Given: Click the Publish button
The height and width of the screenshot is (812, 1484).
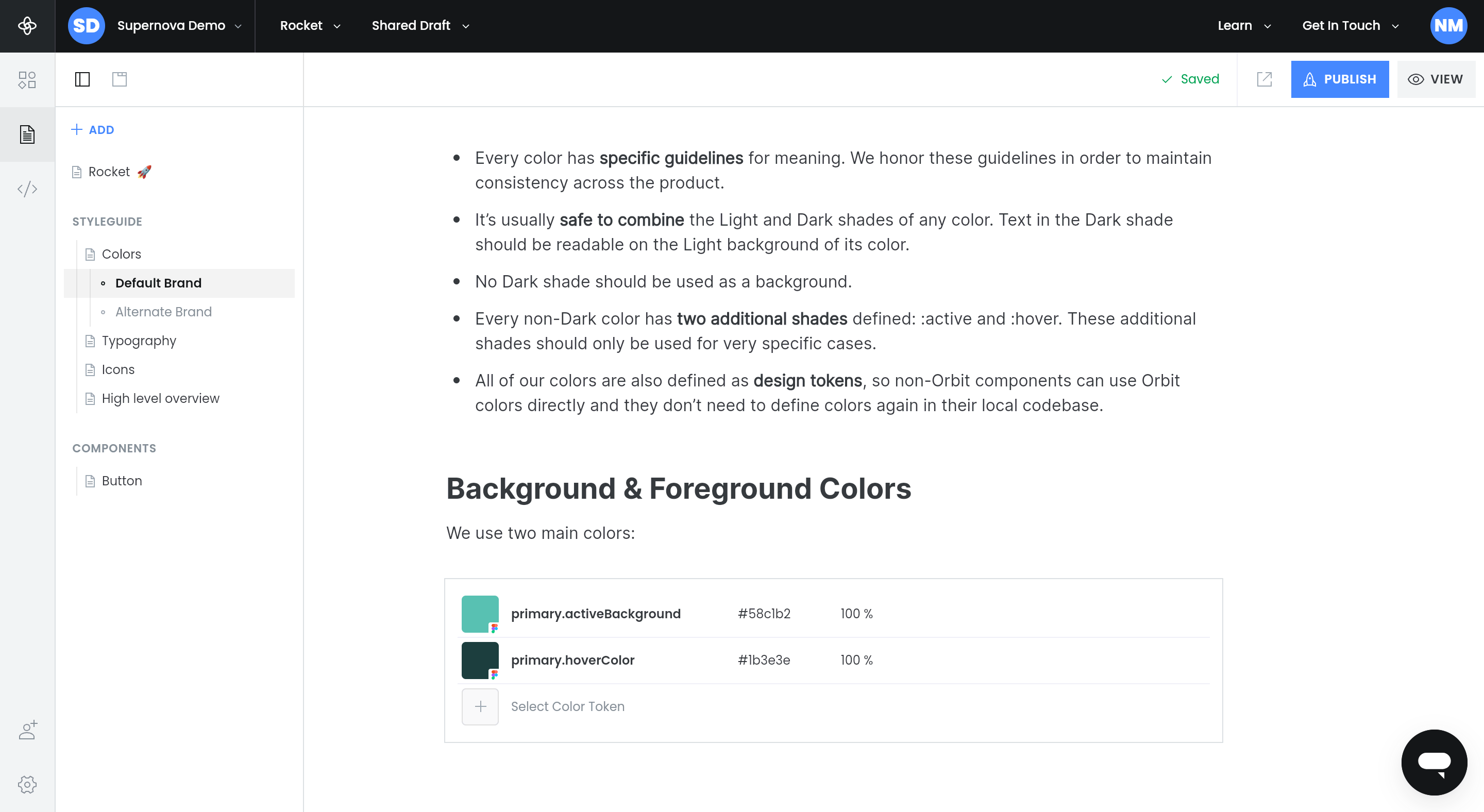Looking at the screenshot, I should click(1339, 79).
